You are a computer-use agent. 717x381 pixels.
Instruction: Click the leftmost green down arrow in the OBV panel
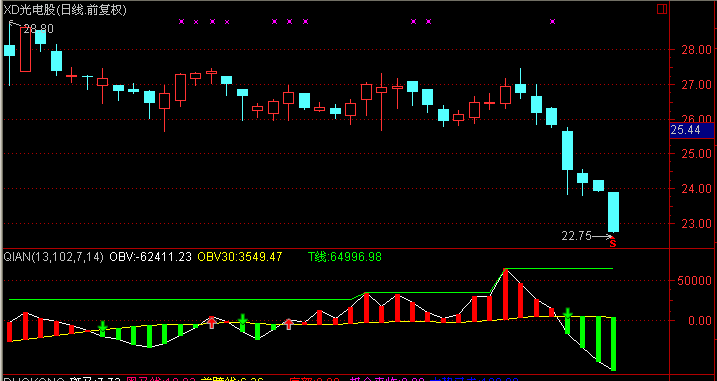[x=102, y=326]
